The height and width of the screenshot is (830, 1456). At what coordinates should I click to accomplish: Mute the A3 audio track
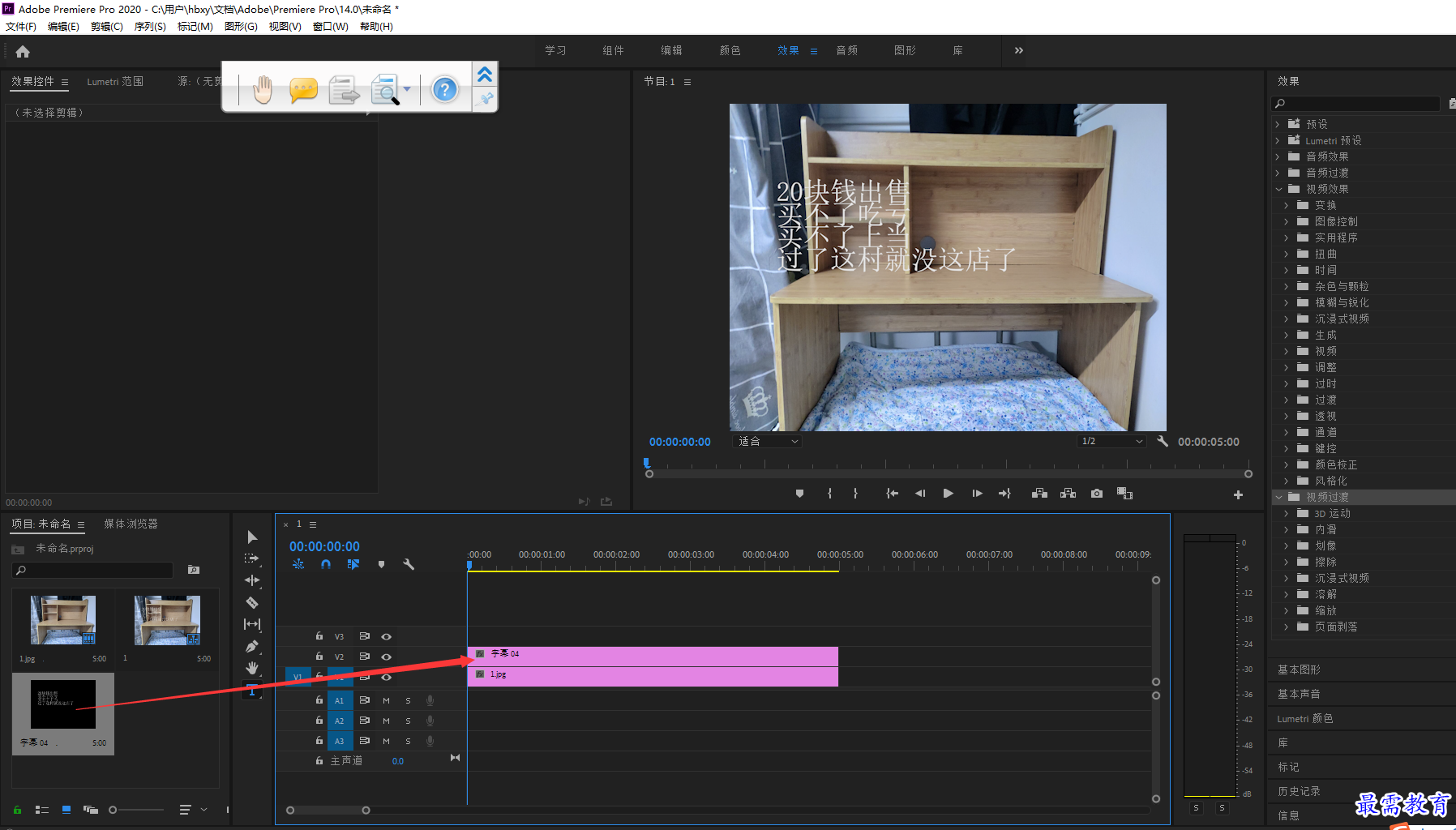(386, 741)
